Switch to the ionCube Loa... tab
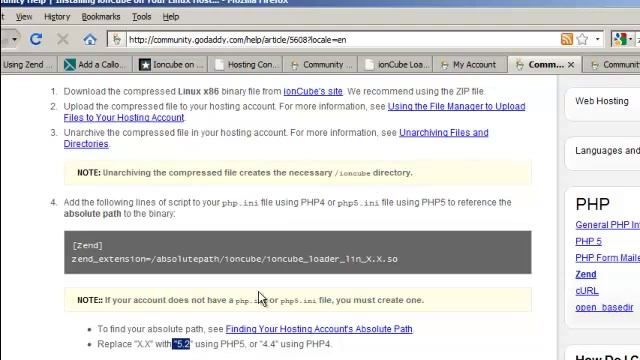The image size is (640, 360). (x=396, y=64)
